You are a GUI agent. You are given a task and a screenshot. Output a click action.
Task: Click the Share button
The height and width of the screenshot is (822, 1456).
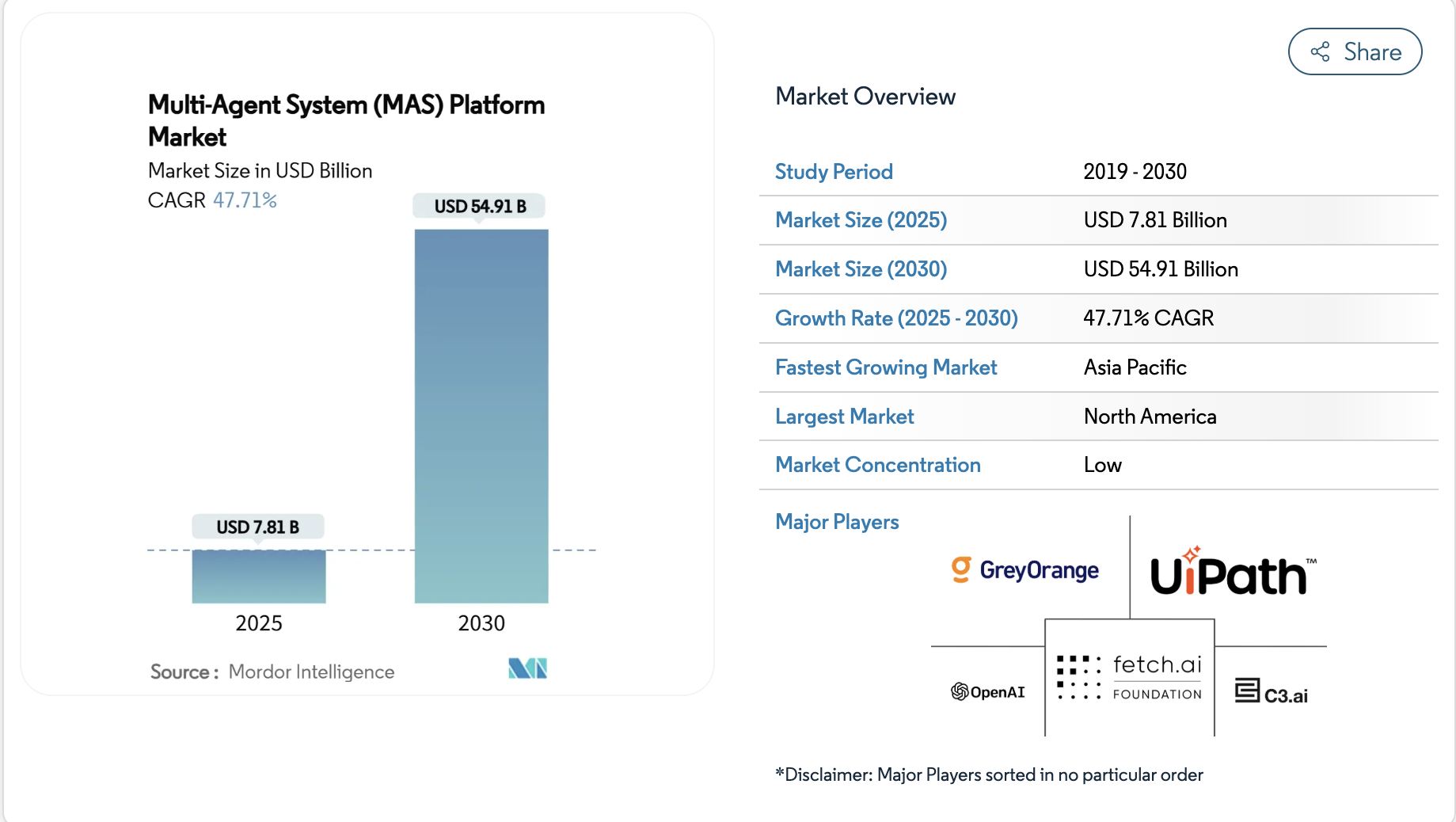[1354, 52]
